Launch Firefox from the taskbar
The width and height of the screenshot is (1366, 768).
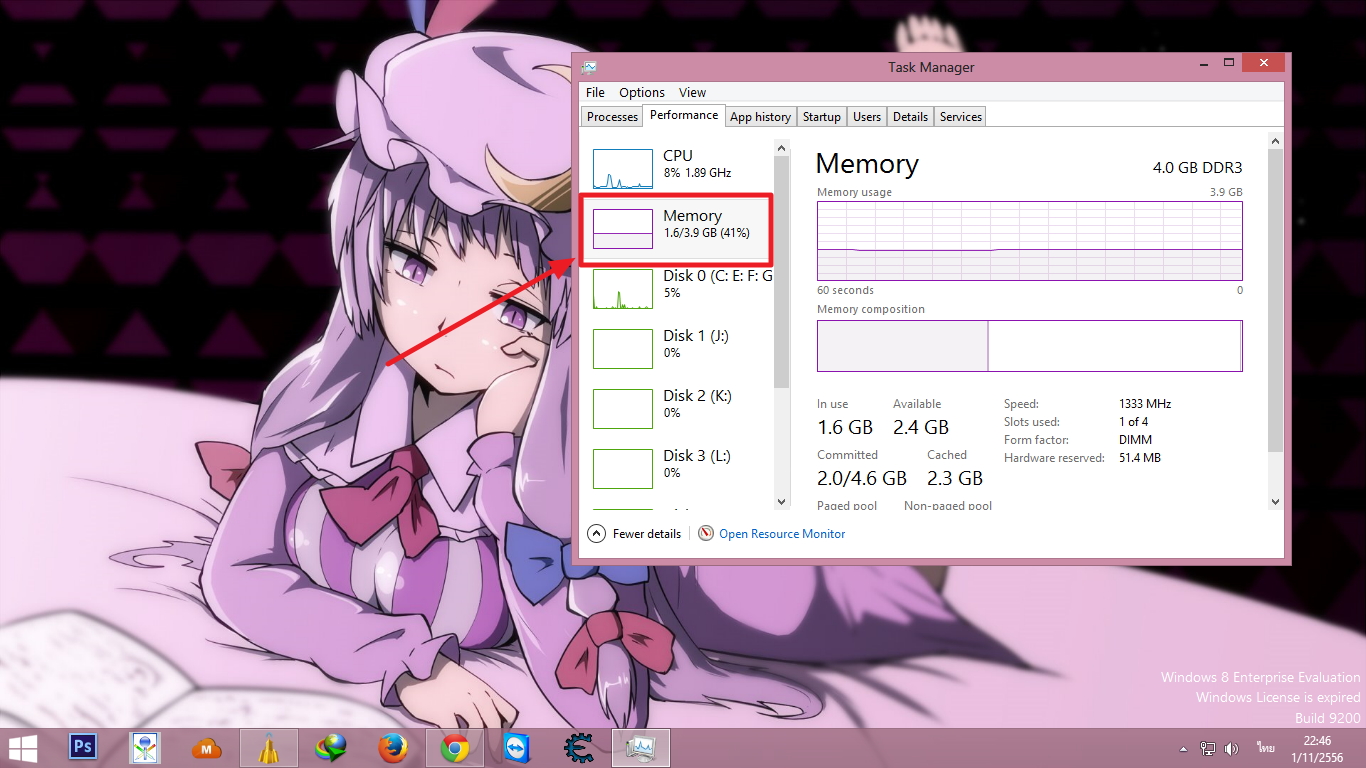coord(393,748)
